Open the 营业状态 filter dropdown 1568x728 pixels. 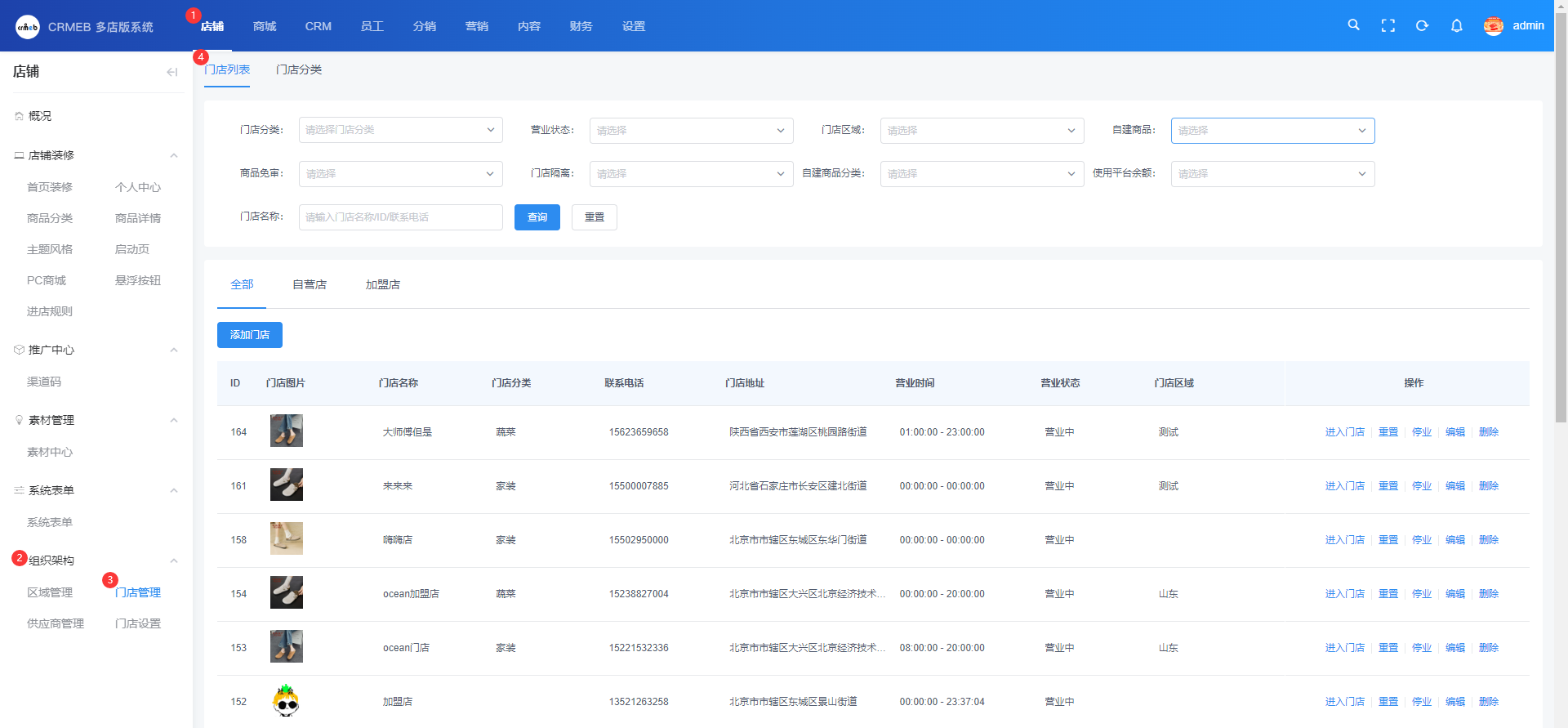(691, 131)
